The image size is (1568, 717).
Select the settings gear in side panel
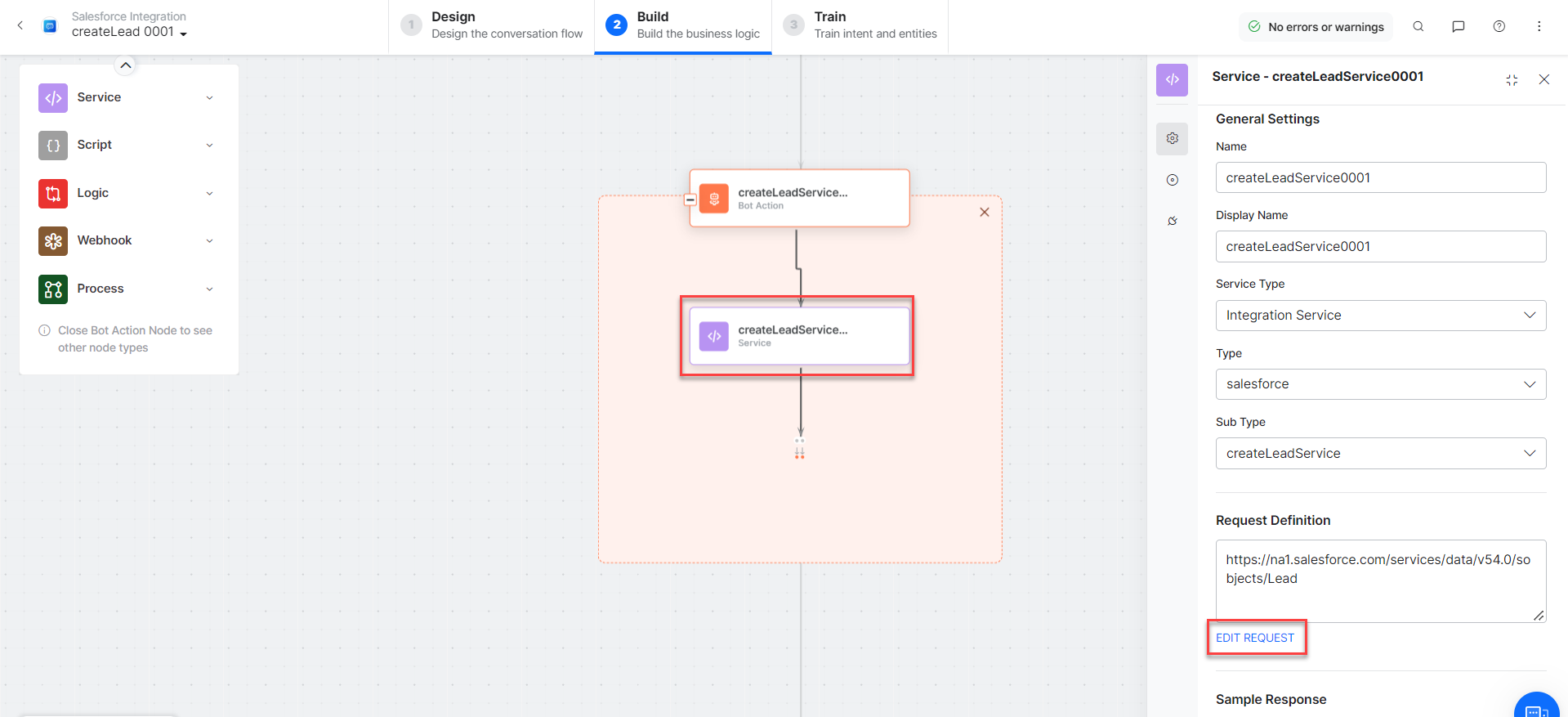1173,138
